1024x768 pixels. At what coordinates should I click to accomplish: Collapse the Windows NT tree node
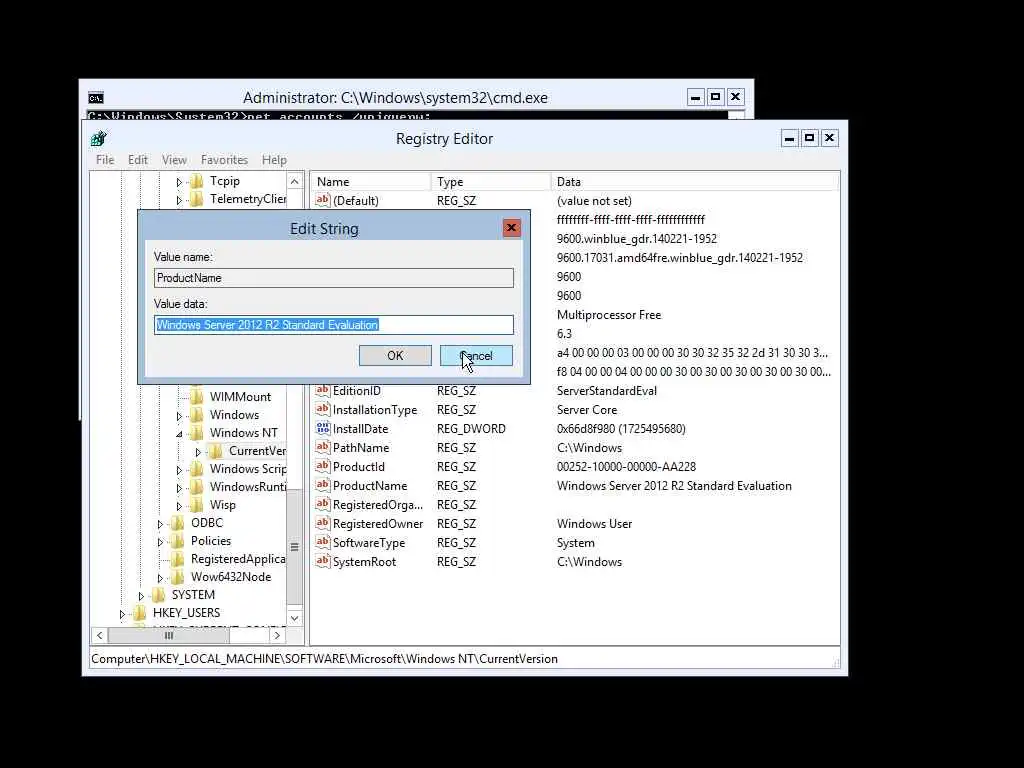tap(179, 434)
